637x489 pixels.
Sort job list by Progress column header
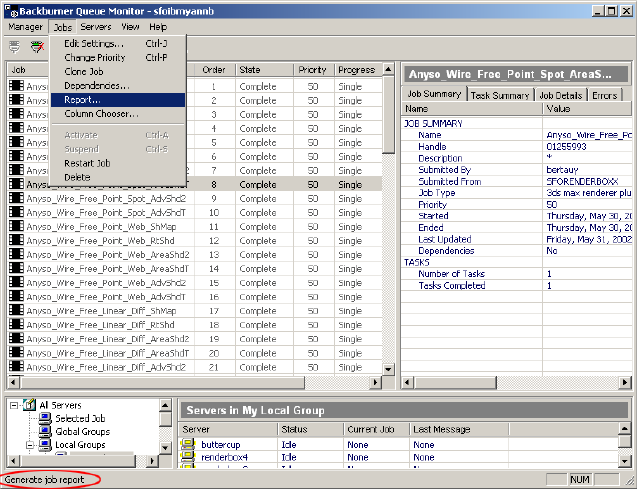click(358, 70)
